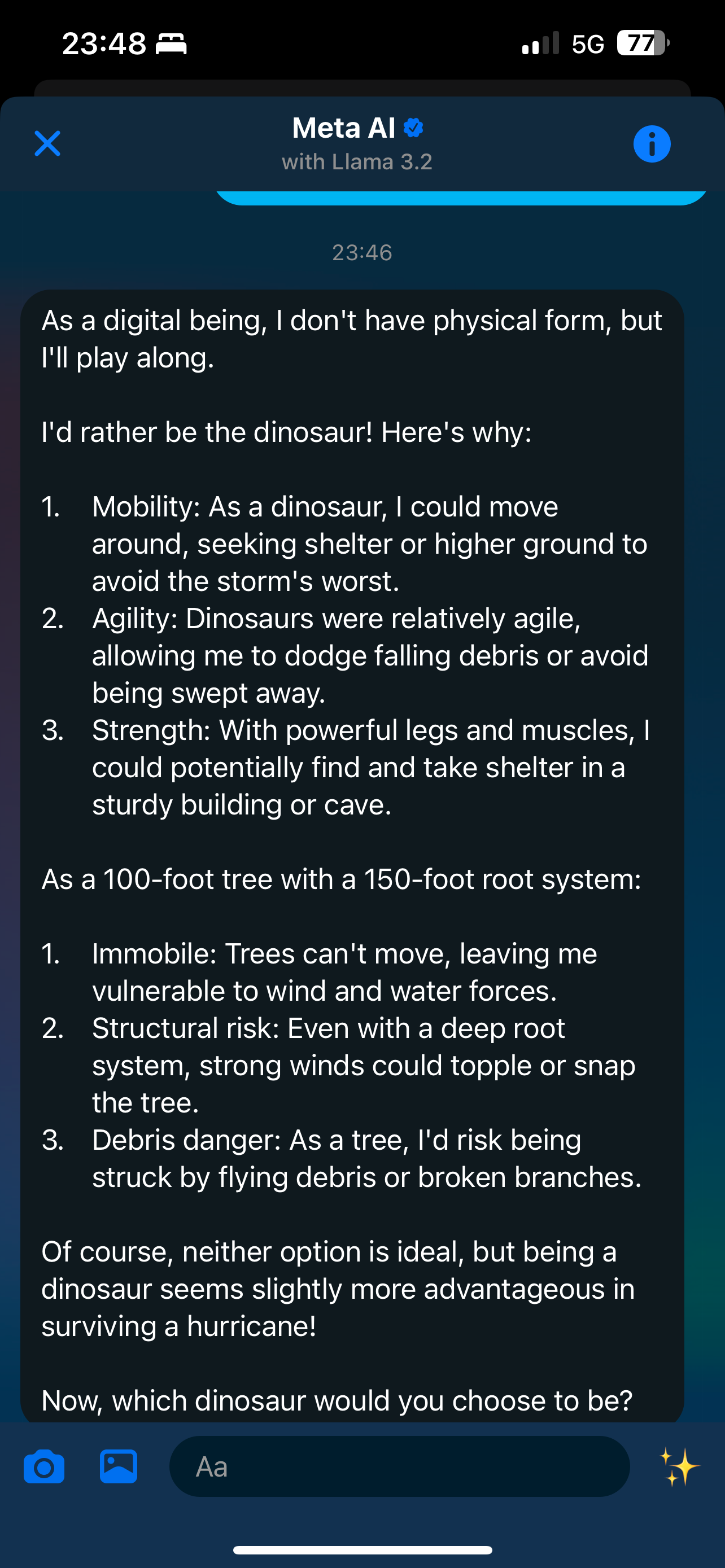Tap the 23:46 message timestamp
Image resolution: width=725 pixels, height=1568 pixels.
click(x=362, y=253)
